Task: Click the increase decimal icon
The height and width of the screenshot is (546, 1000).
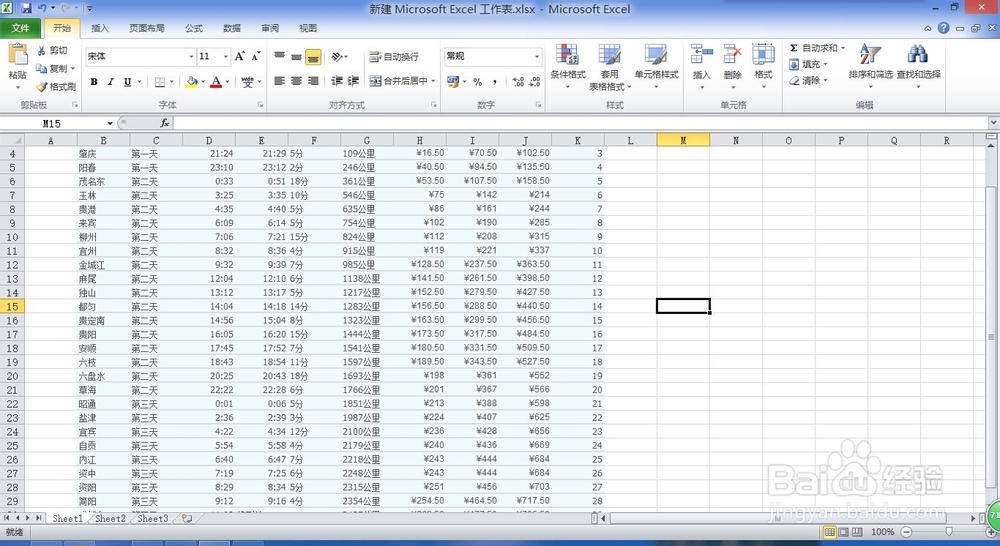Action: point(518,82)
